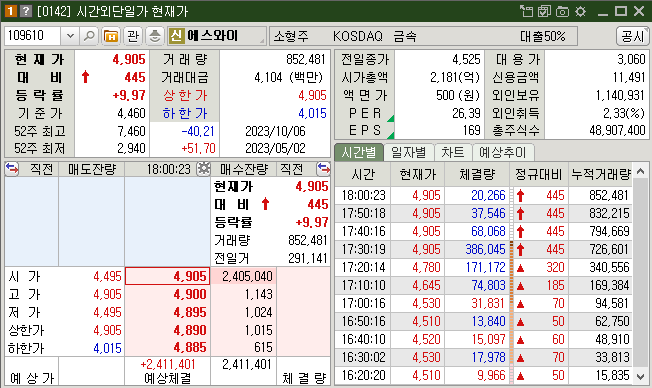This screenshot has width=652, height=388.
Task: Click the 외인보유 value 1,140,931
Action: tap(620, 95)
